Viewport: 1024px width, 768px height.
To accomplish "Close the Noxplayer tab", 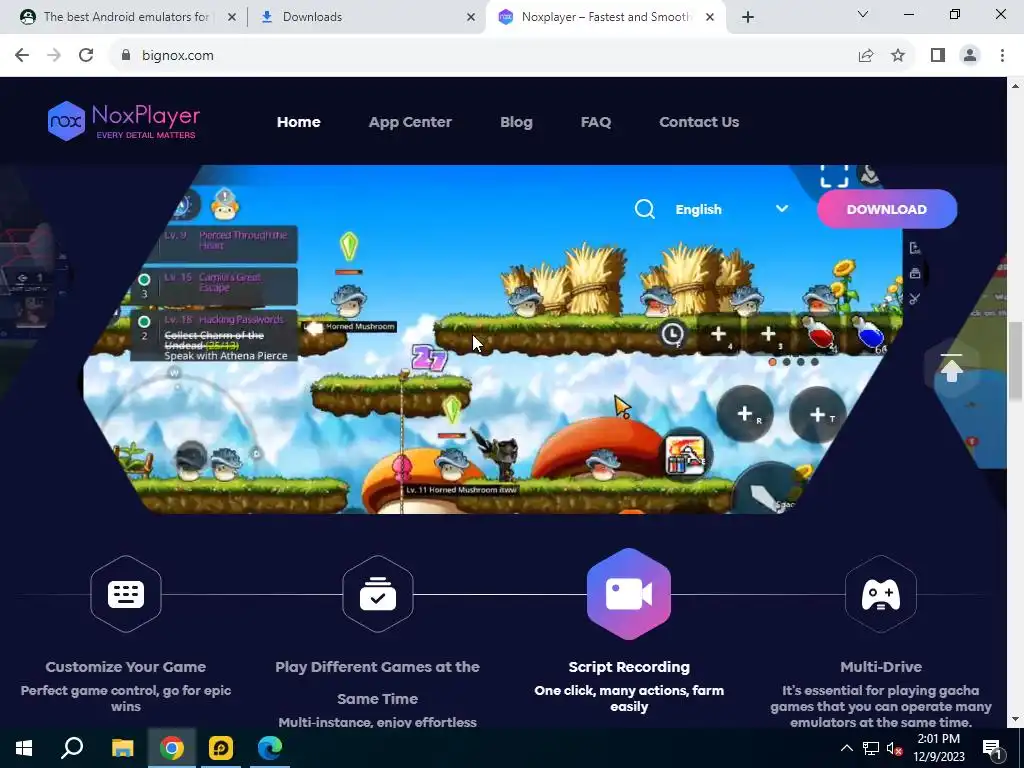I will [710, 17].
